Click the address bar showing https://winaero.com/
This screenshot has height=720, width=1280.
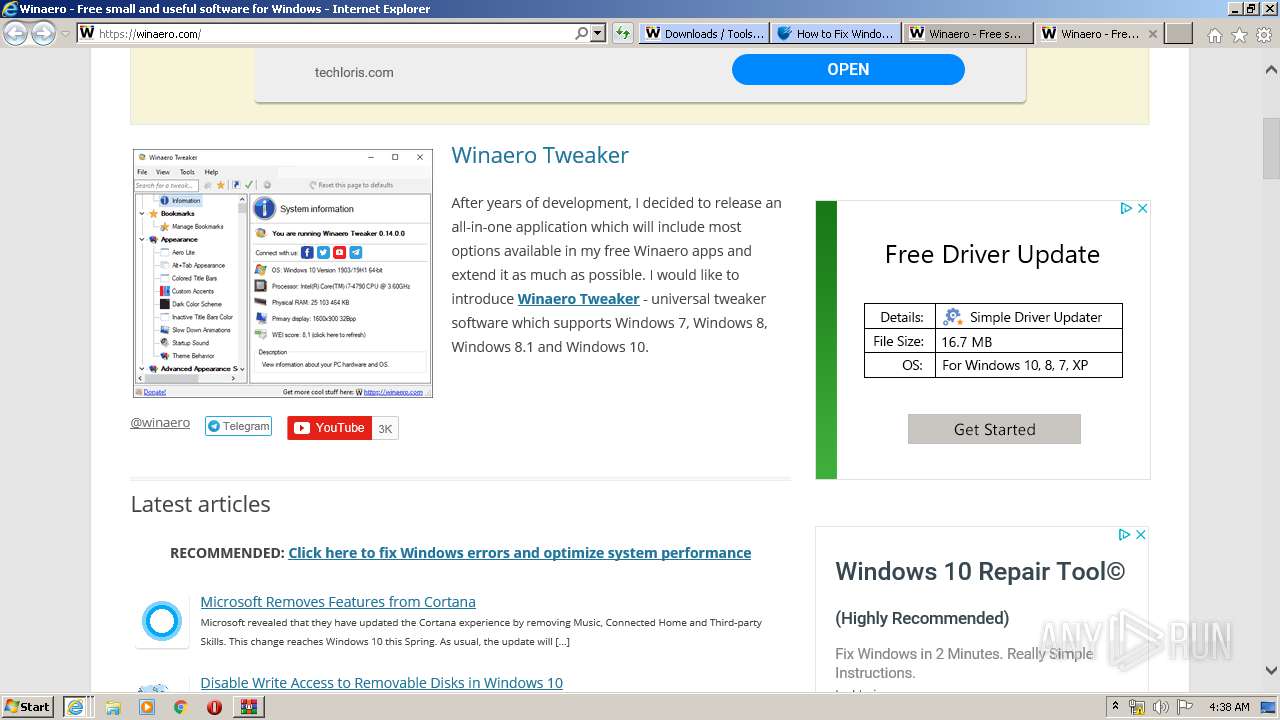(x=324, y=33)
